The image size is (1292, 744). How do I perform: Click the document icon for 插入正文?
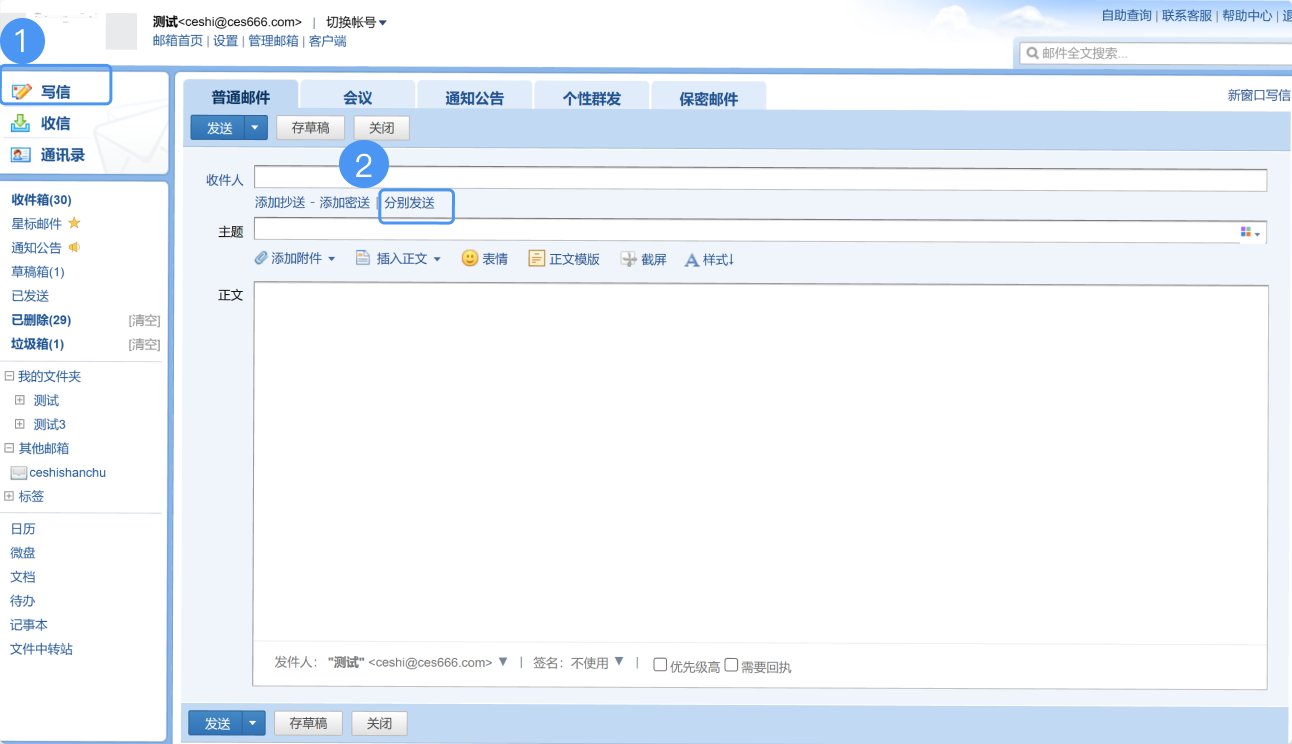[x=363, y=258]
